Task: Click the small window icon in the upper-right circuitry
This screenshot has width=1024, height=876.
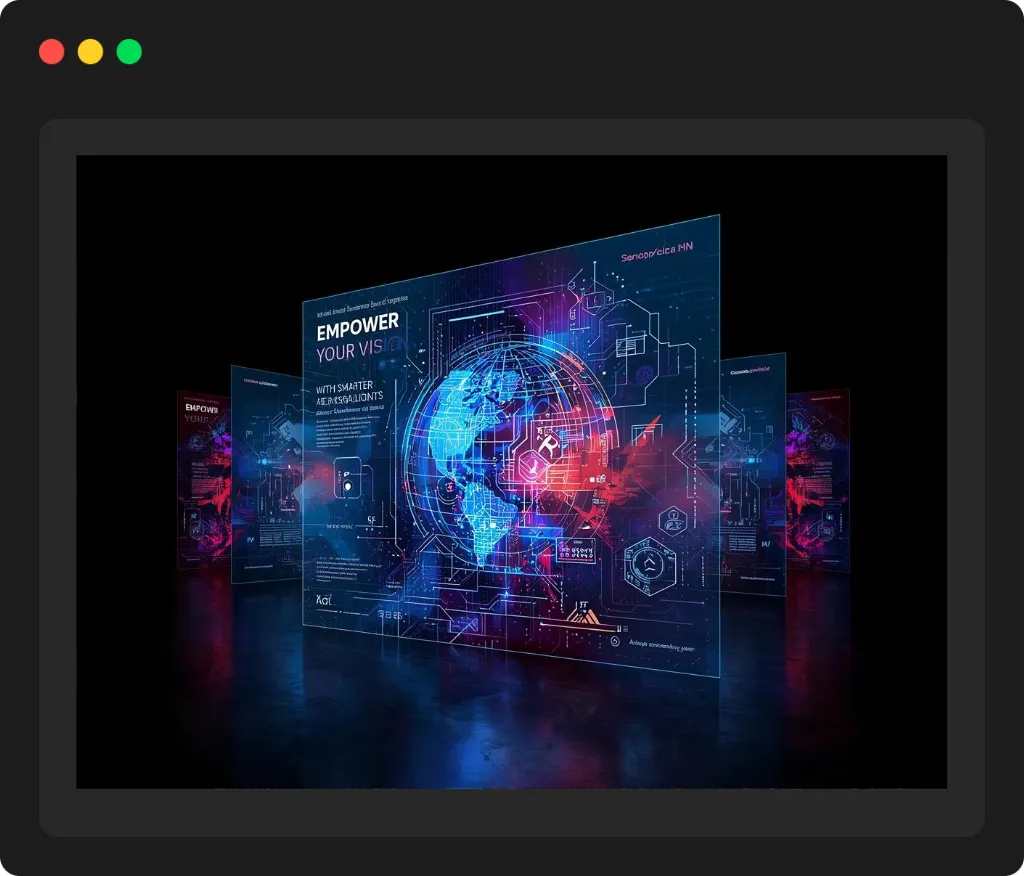Action: [631, 342]
